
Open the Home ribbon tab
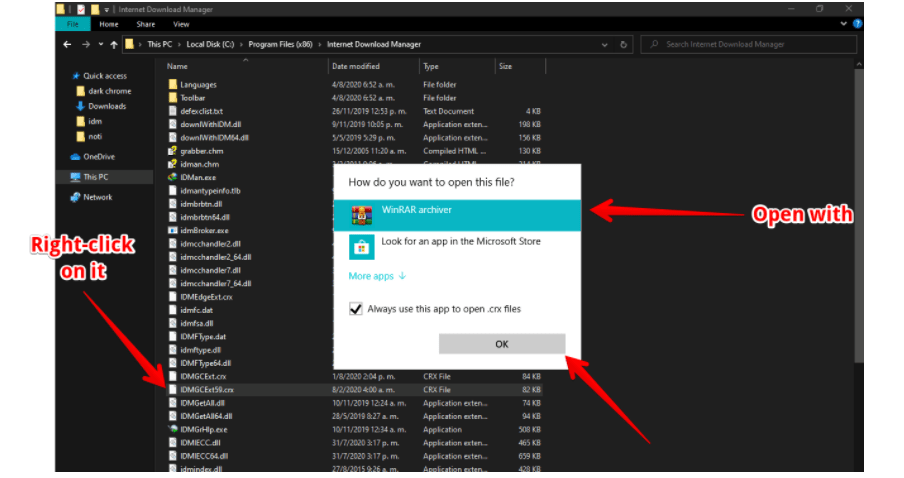pyautogui.click(x=108, y=24)
